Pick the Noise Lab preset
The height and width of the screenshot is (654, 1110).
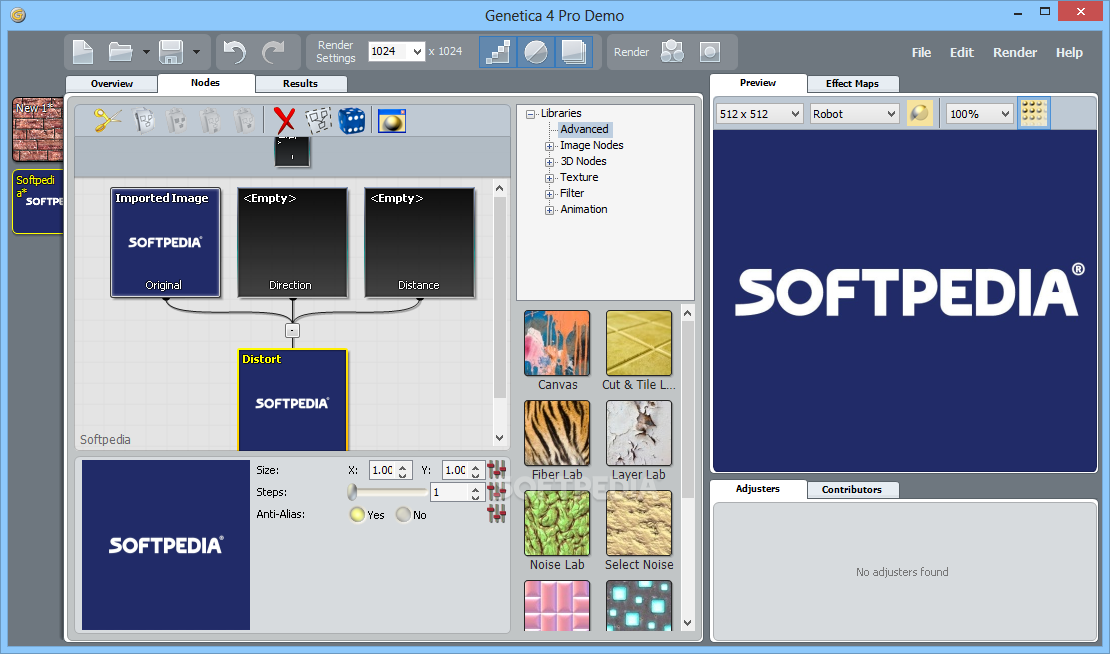pyautogui.click(x=557, y=523)
